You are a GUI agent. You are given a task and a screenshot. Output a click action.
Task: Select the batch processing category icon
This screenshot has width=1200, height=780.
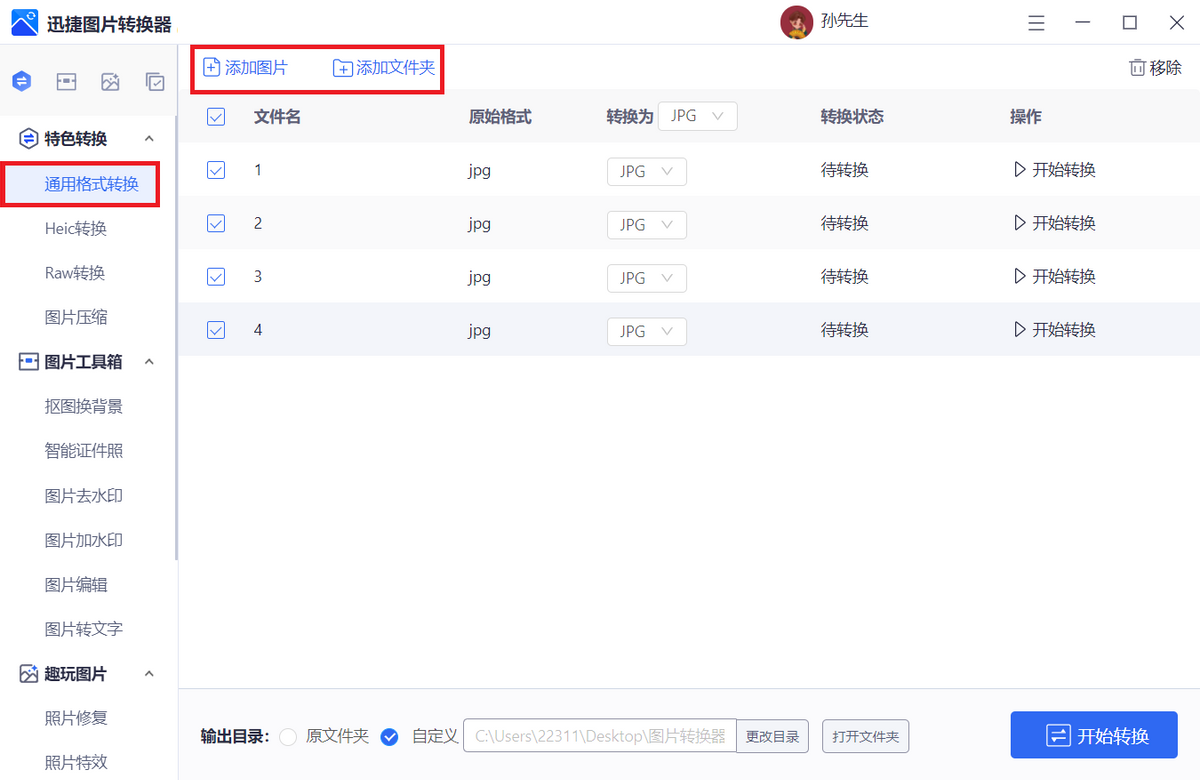155,81
